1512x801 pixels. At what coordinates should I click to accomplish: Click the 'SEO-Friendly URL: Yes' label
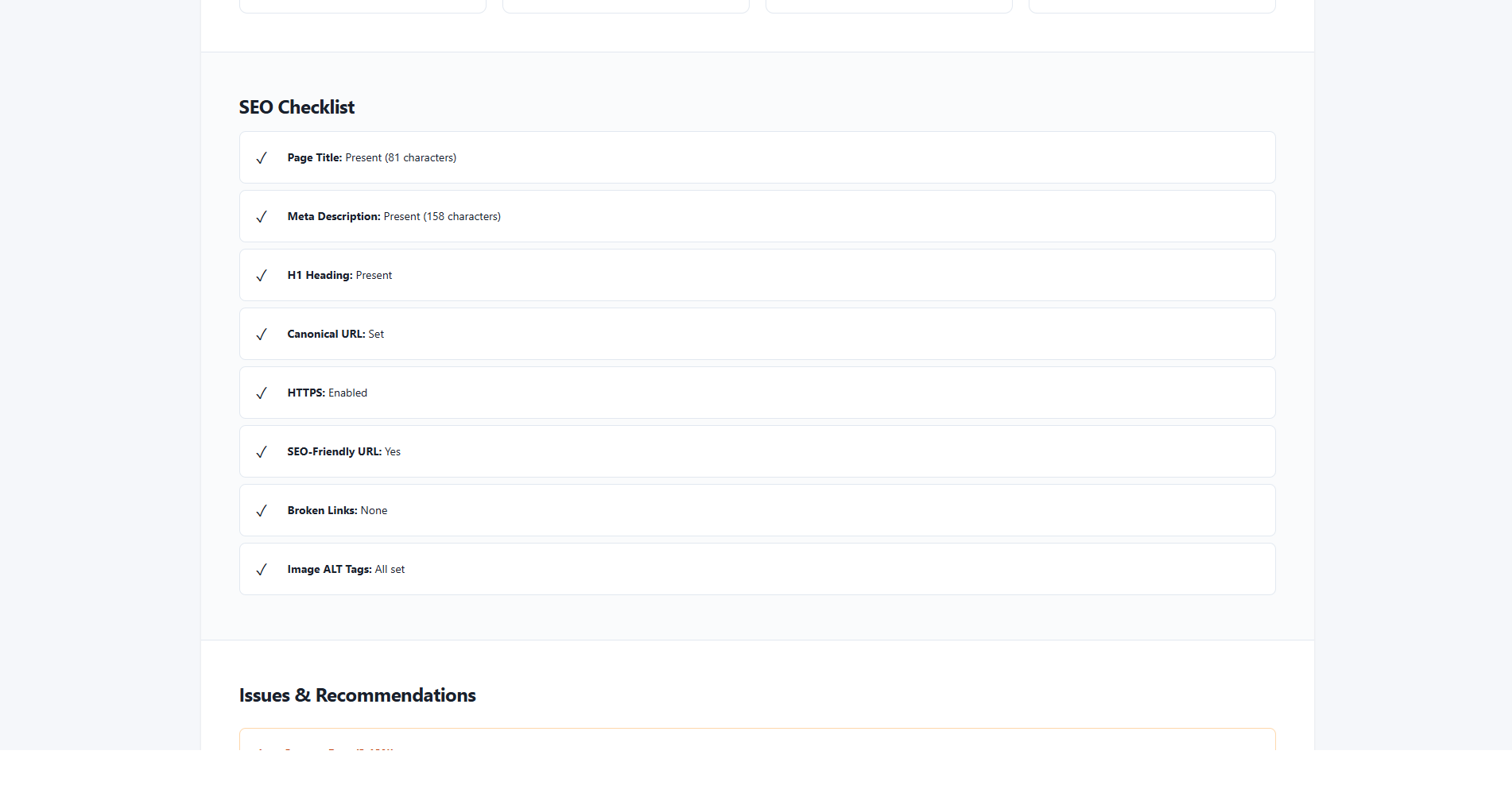(x=343, y=452)
